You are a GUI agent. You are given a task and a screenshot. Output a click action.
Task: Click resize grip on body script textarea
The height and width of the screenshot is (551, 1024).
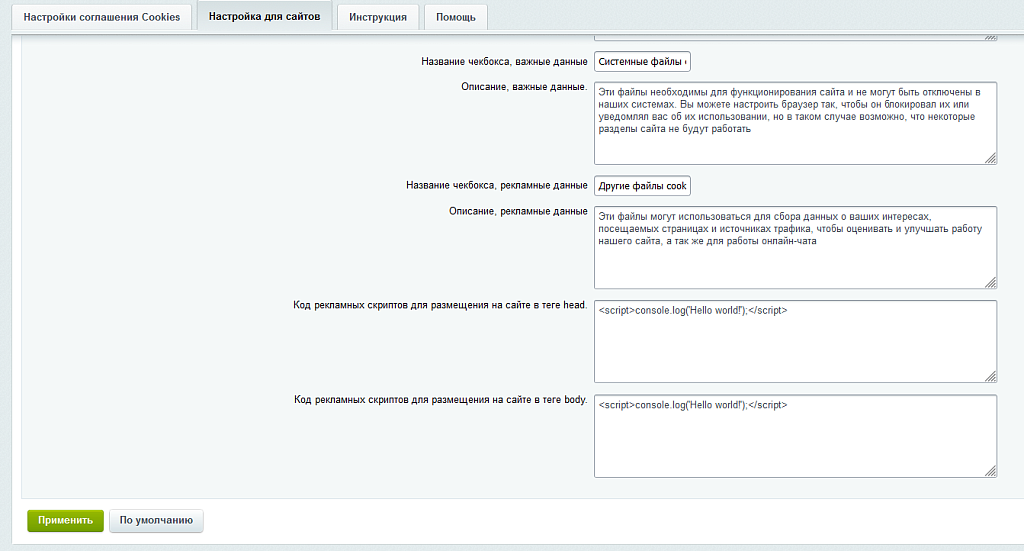point(990,471)
